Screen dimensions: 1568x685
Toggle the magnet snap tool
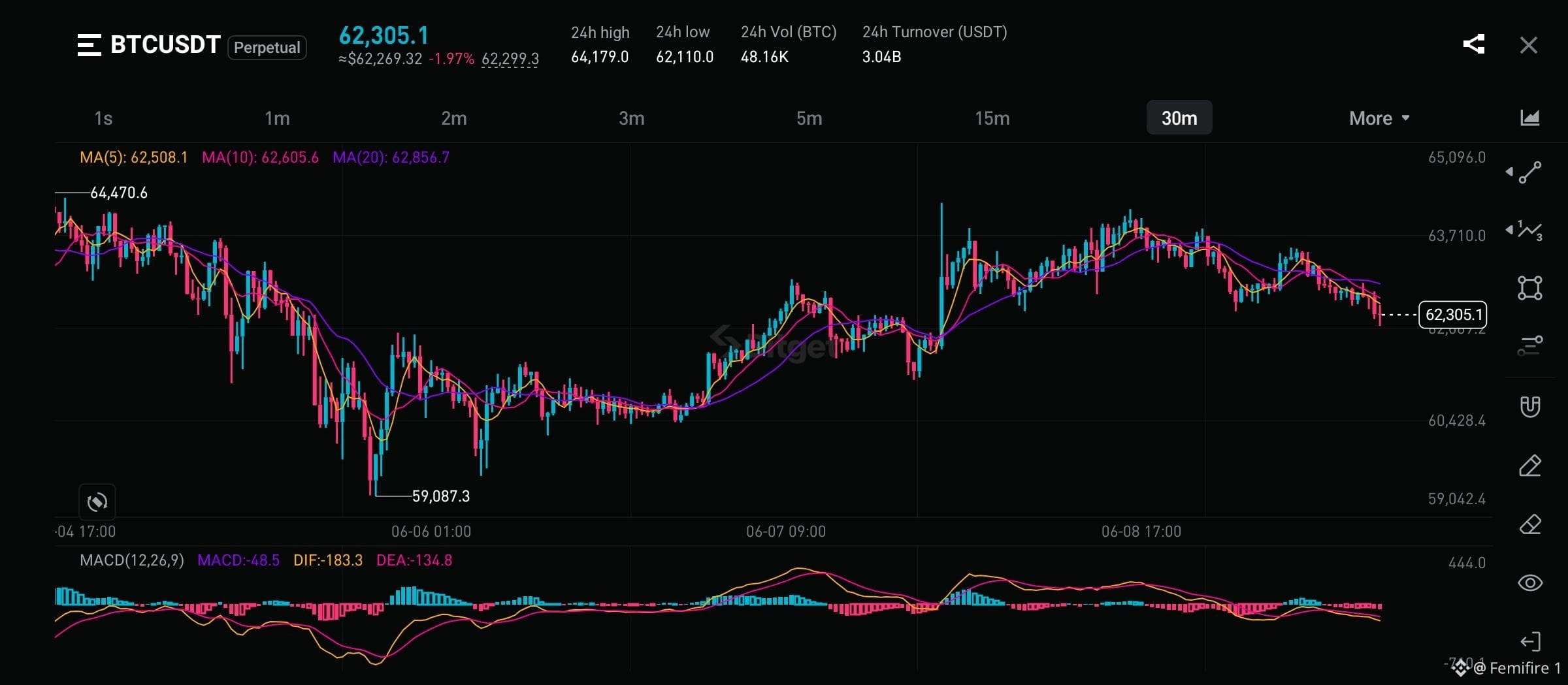click(x=1529, y=406)
